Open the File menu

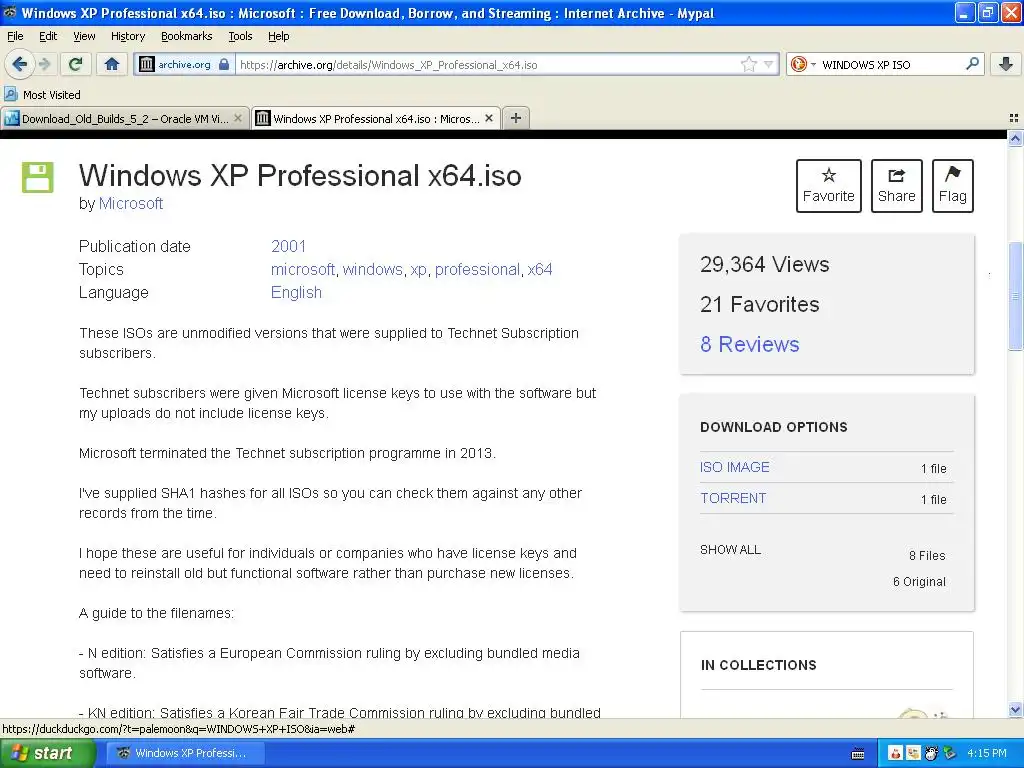point(15,36)
